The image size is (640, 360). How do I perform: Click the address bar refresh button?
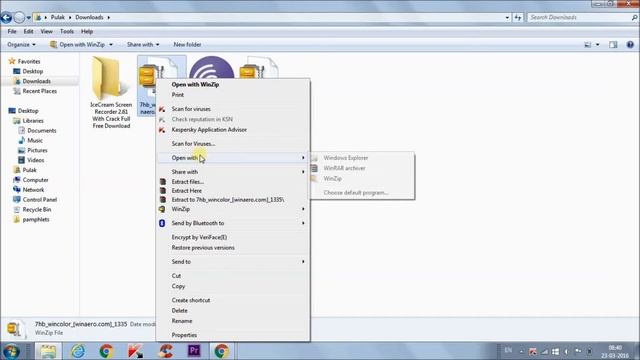pyautogui.click(x=518, y=17)
